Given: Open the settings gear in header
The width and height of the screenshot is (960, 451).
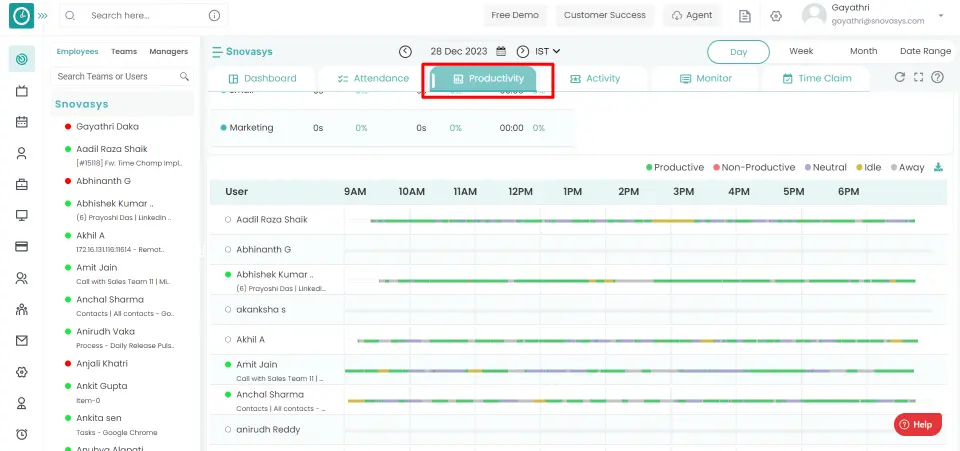Looking at the screenshot, I should (x=776, y=16).
